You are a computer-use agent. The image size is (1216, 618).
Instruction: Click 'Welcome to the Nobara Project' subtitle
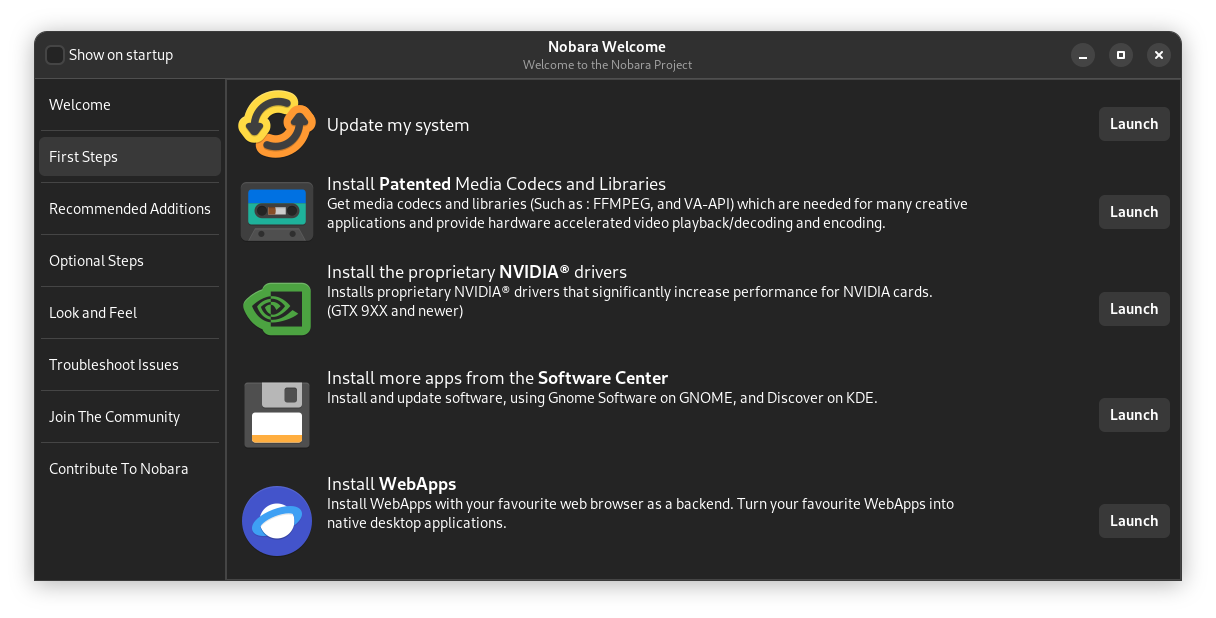[x=607, y=65]
